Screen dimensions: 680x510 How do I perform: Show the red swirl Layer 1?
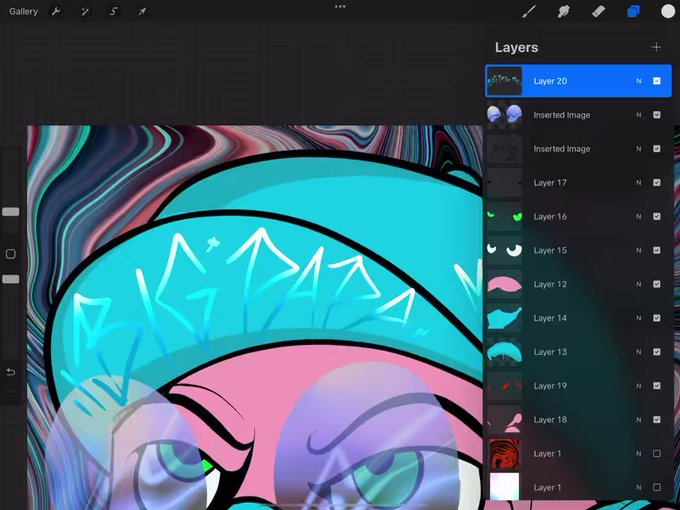(657, 453)
